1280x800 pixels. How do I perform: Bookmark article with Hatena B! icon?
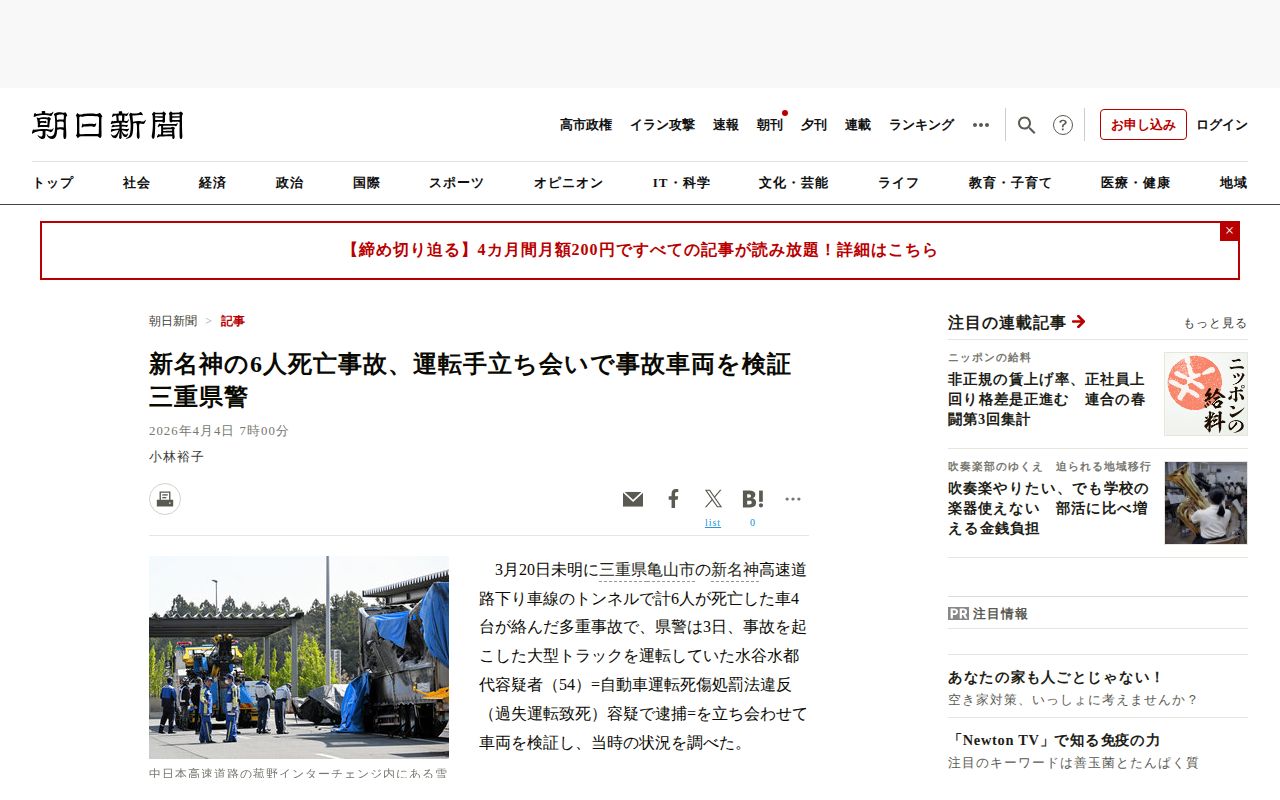click(x=753, y=499)
